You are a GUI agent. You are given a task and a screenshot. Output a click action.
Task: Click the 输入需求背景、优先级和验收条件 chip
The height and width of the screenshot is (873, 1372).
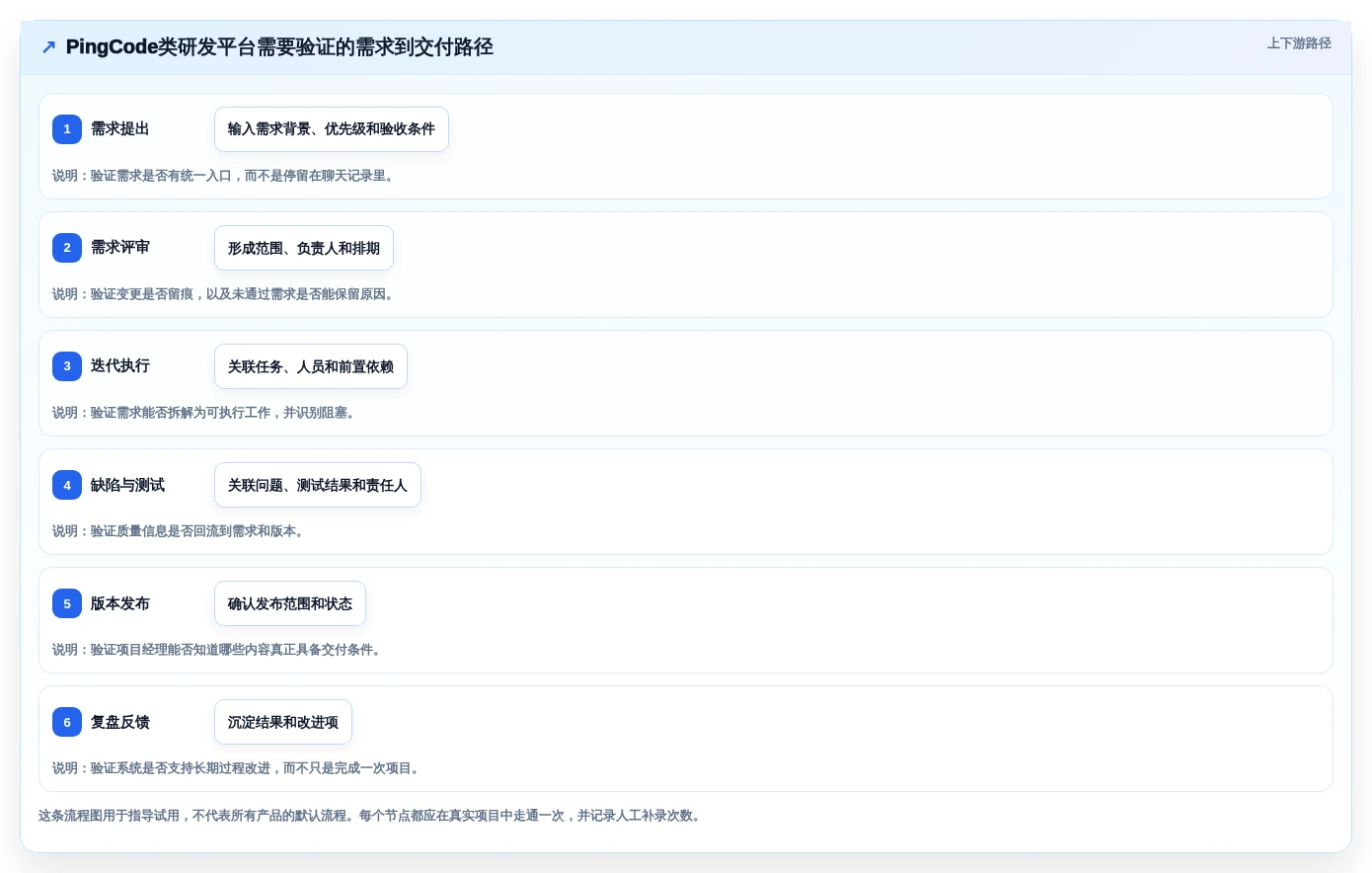(x=332, y=129)
